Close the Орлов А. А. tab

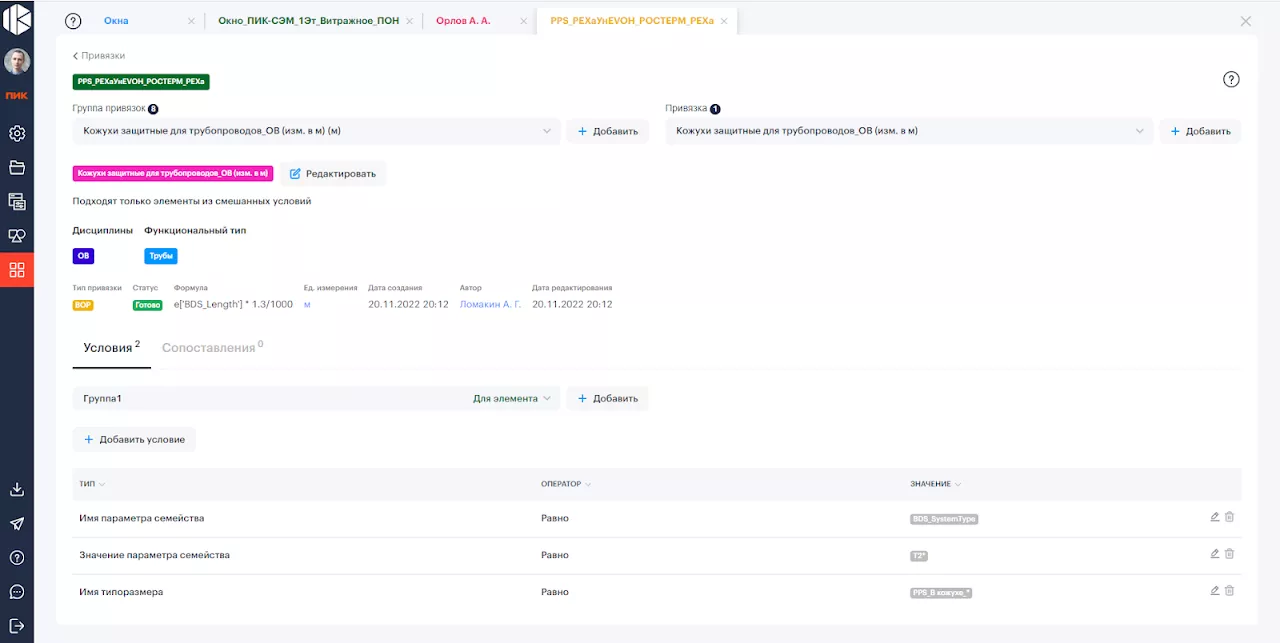[525, 21]
